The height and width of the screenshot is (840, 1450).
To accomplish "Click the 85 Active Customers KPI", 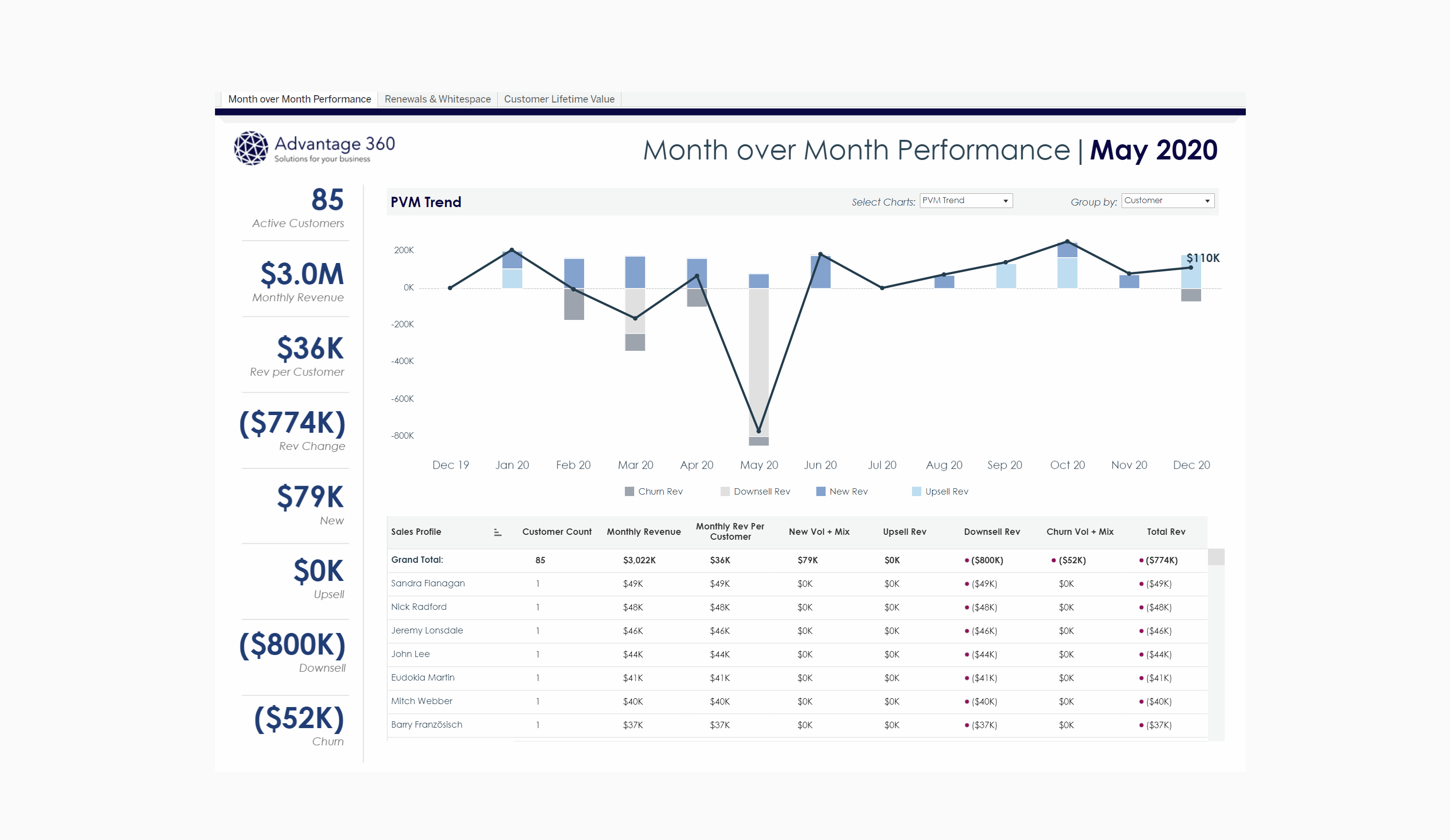I will 298,208.
